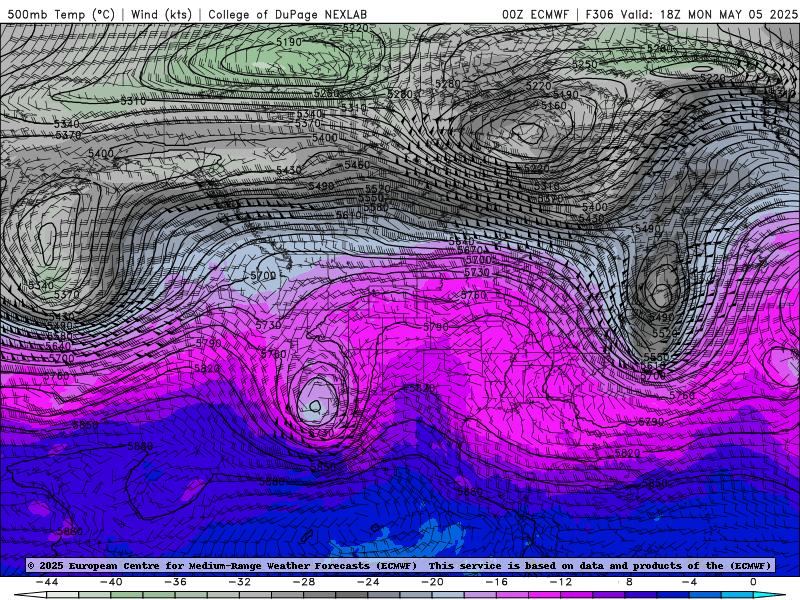The height and width of the screenshot is (600, 800).
Task: Select the '00Z ECMWF' model run label
Action: coord(535,14)
